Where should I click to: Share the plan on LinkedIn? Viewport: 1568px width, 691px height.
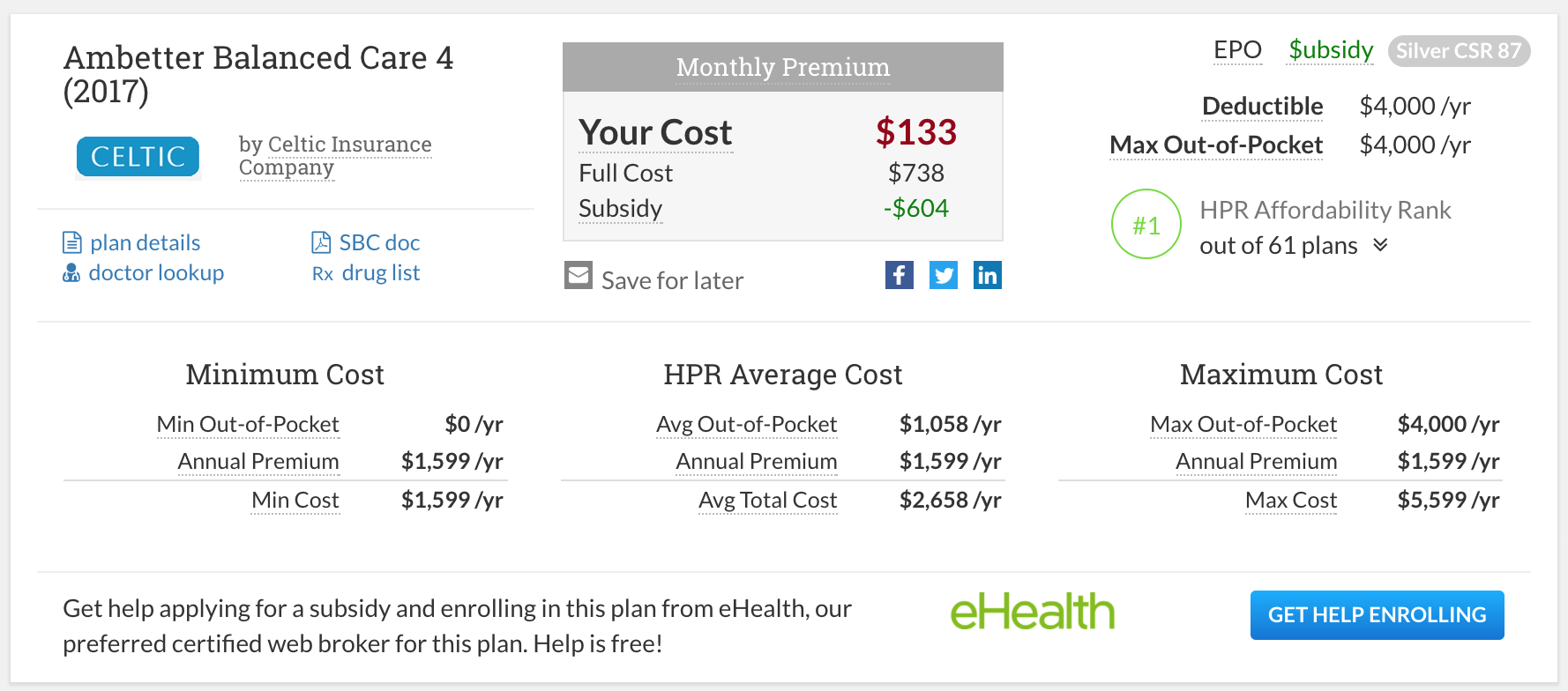click(x=988, y=275)
